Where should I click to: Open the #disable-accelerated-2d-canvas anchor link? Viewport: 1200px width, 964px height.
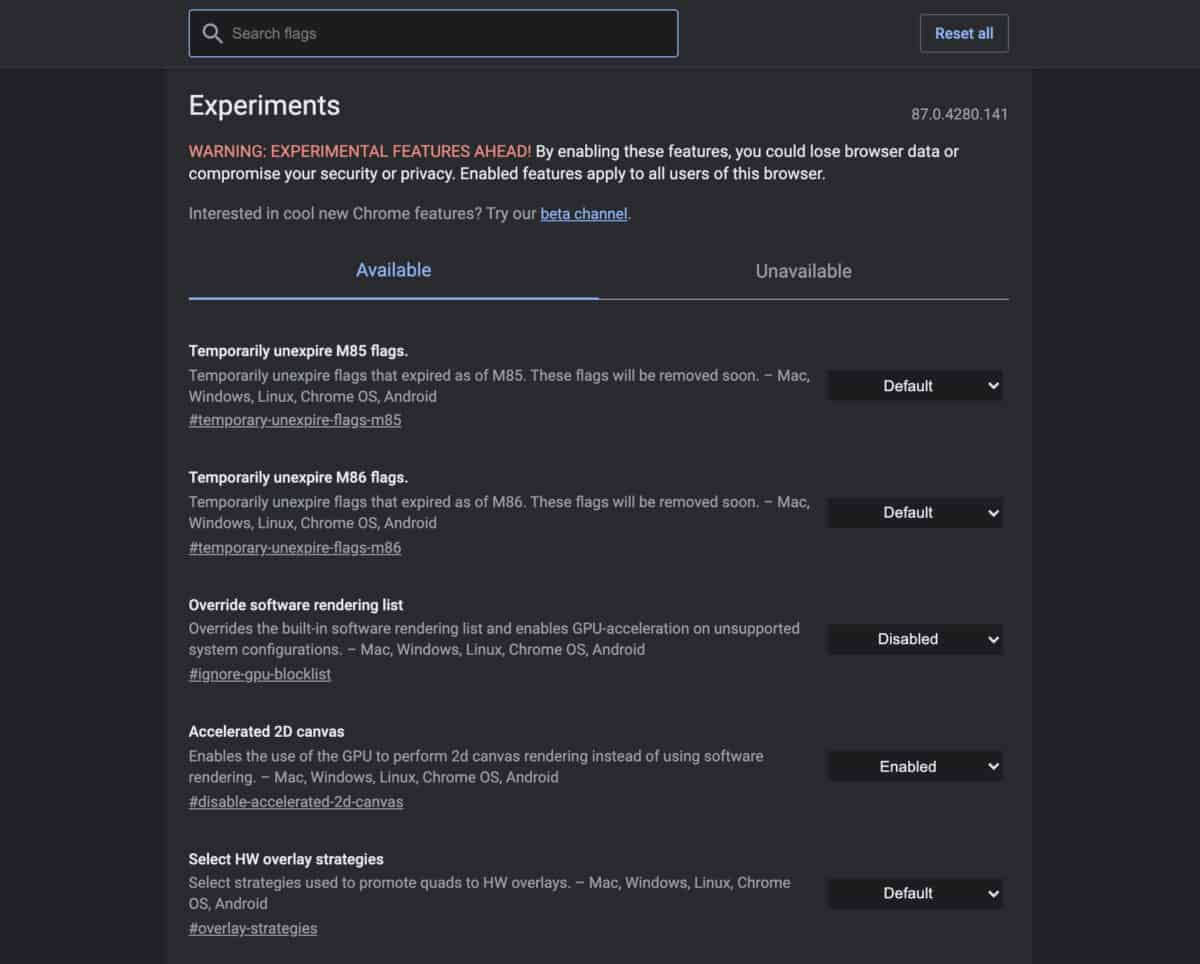[296, 802]
